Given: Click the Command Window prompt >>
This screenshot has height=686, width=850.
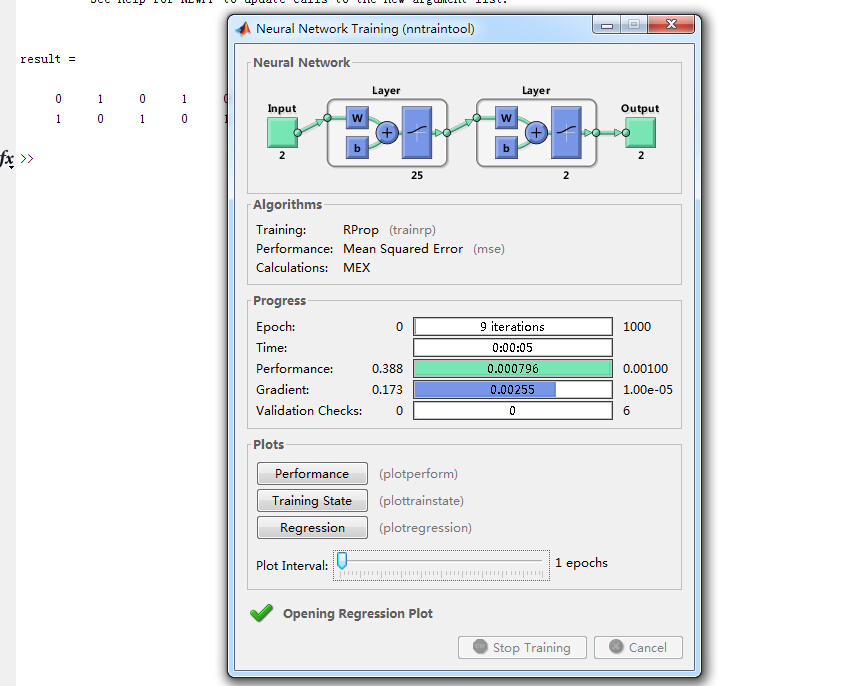Looking at the screenshot, I should pyautogui.click(x=27, y=158).
